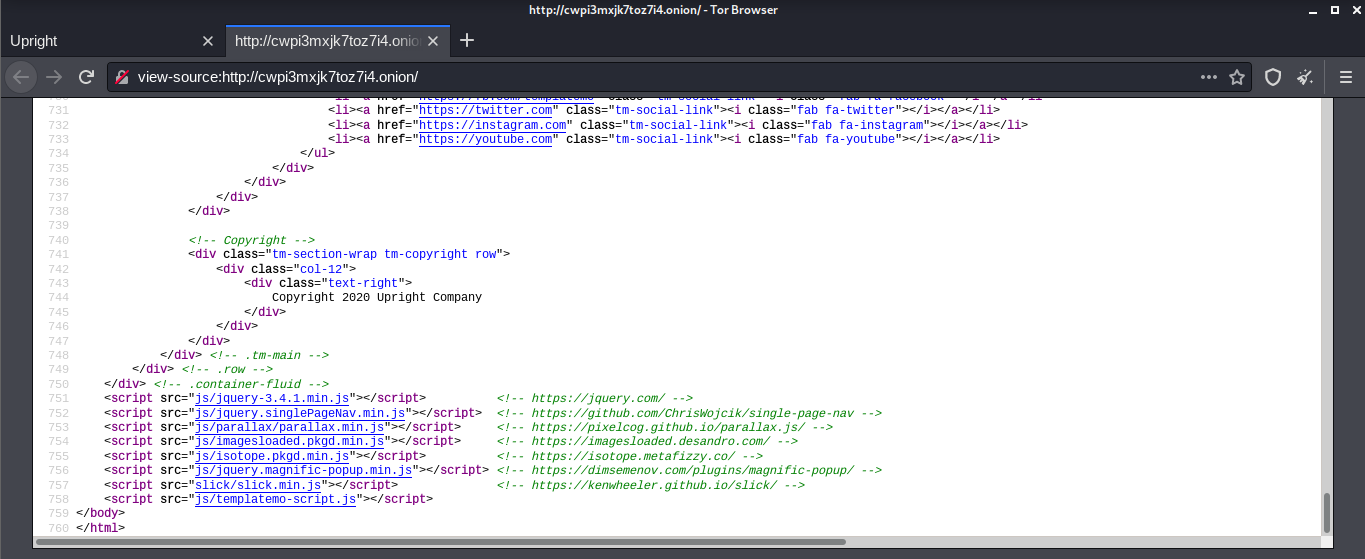Click line number 760
This screenshot has height=559, width=1365.
point(58,528)
